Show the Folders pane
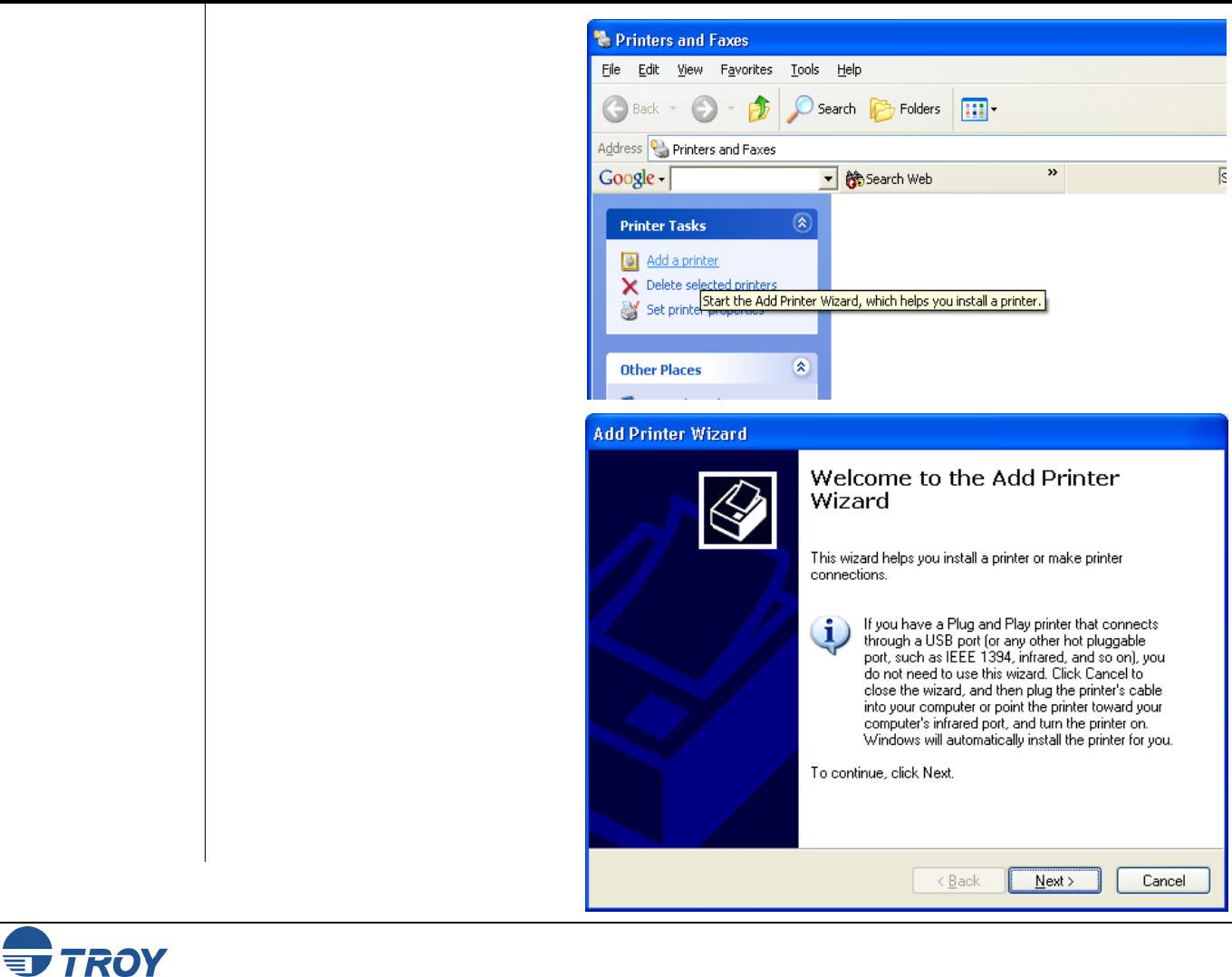 coord(905,109)
